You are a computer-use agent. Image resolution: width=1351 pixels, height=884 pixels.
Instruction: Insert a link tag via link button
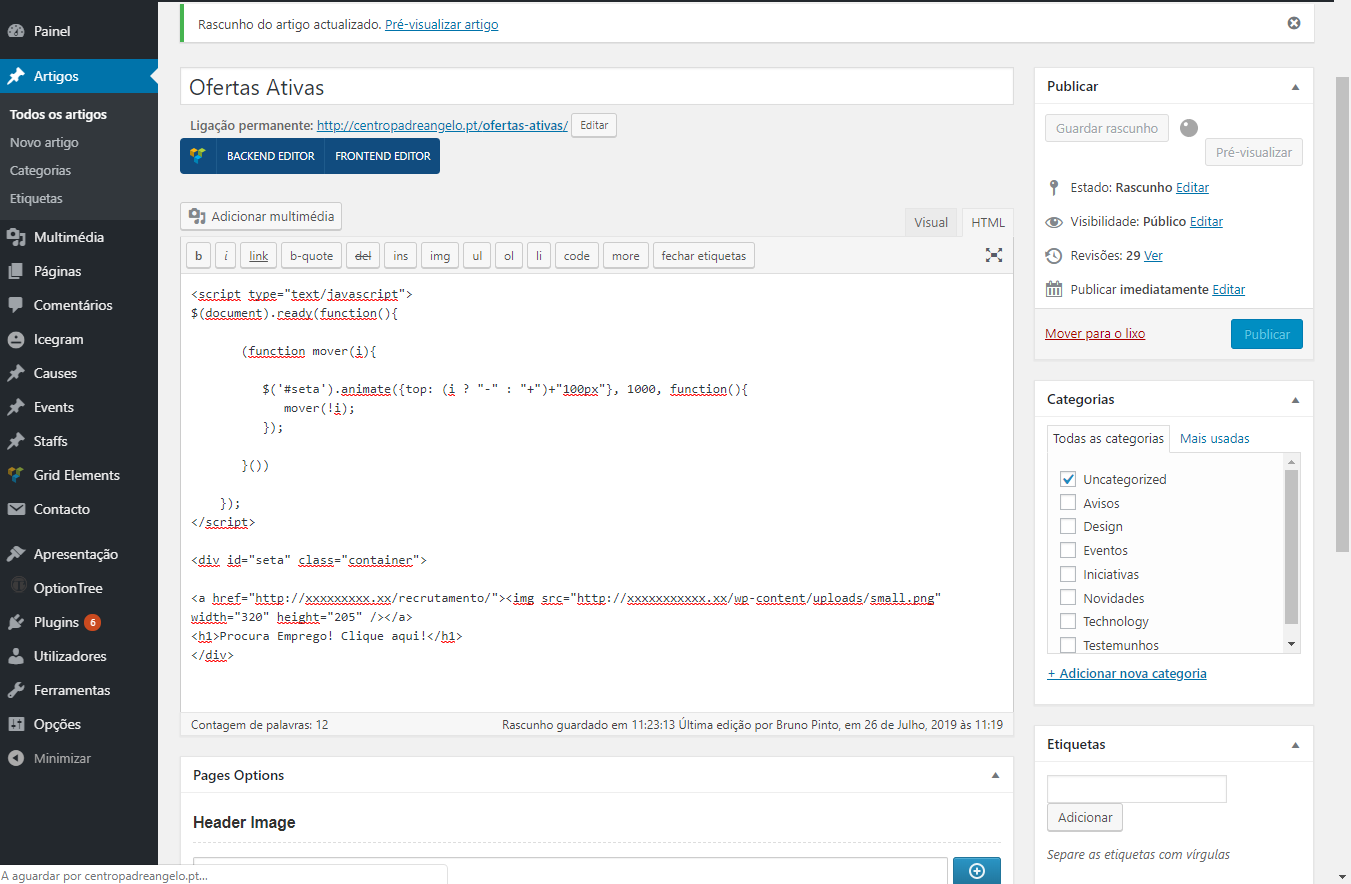point(258,256)
